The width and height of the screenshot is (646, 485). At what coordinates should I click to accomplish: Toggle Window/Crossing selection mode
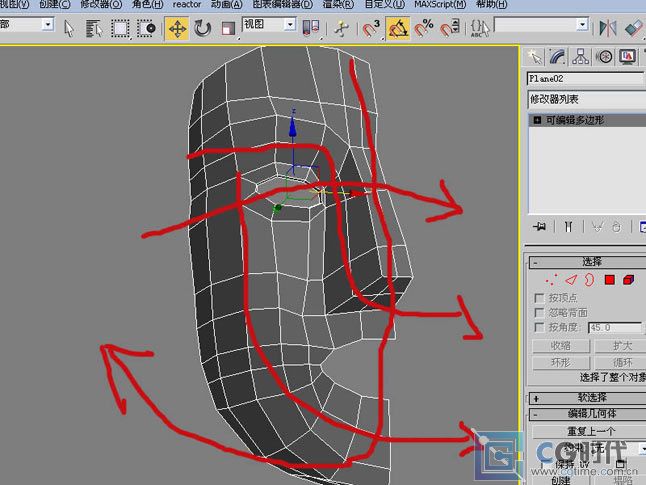146,28
